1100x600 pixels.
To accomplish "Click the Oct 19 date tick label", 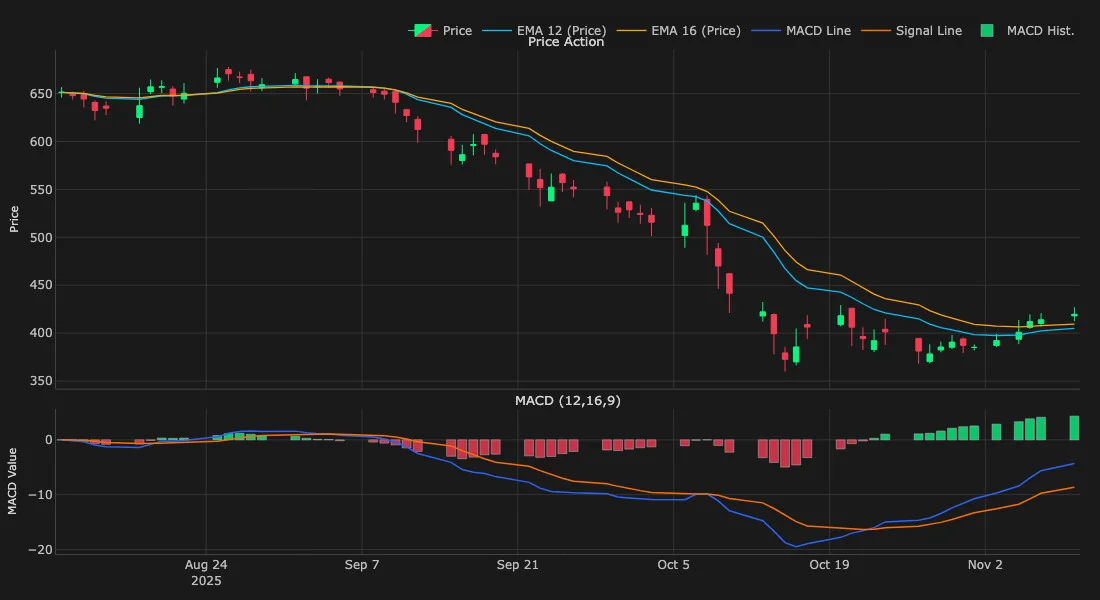I will click(x=829, y=565).
